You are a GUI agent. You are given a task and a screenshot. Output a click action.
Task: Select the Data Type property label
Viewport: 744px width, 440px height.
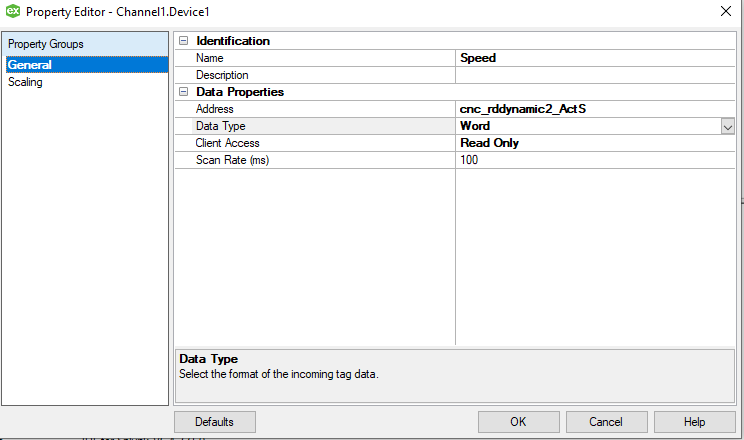[x=221, y=126]
